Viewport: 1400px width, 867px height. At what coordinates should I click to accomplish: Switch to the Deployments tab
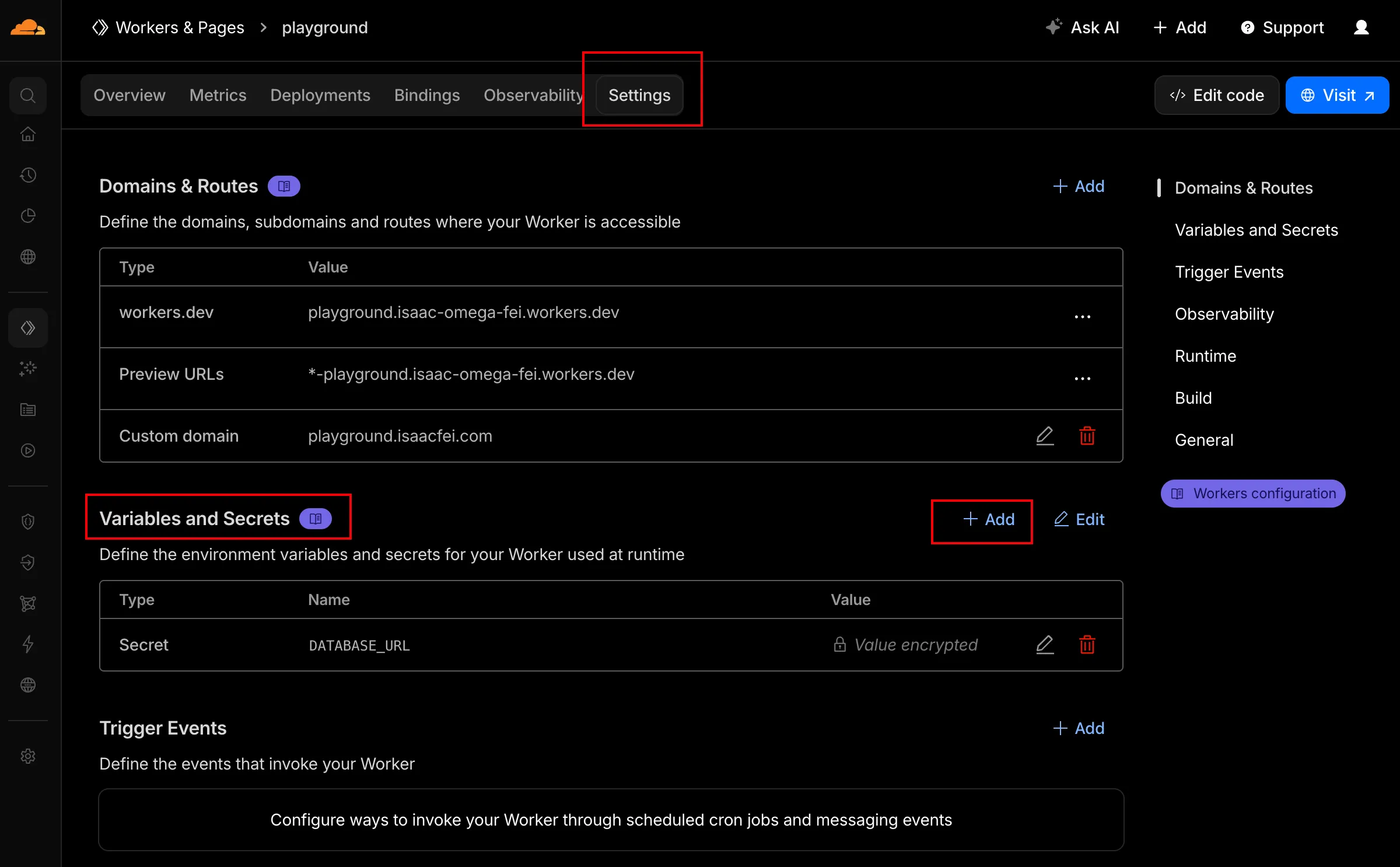[320, 95]
